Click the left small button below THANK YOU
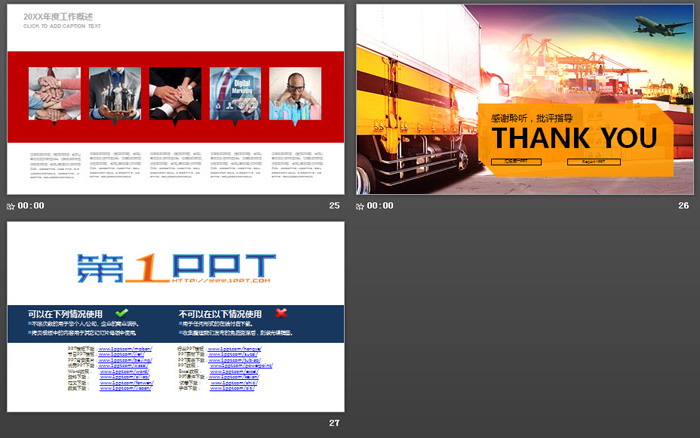700x438 pixels. click(516, 160)
